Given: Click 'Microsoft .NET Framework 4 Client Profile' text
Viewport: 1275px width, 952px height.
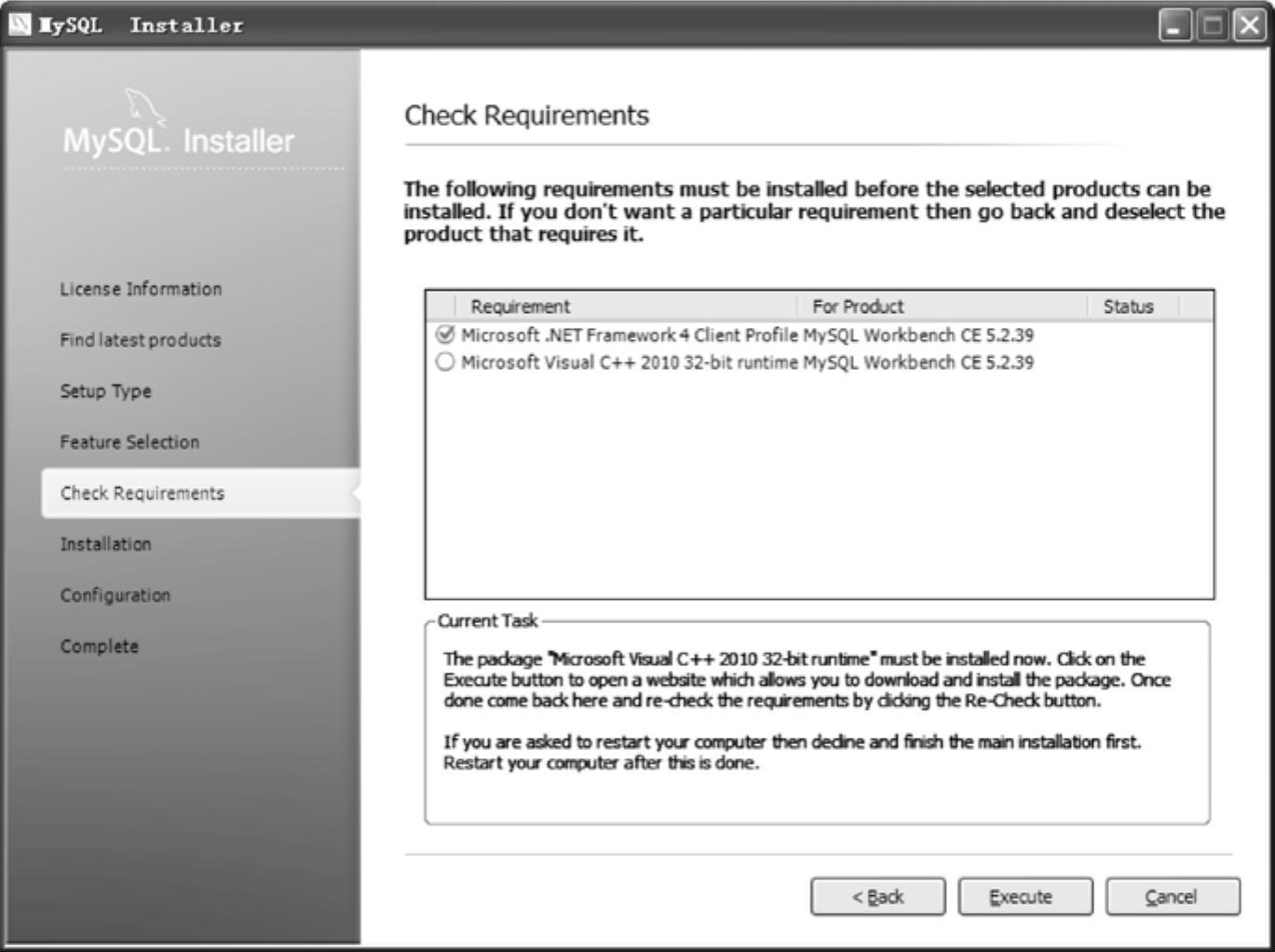Looking at the screenshot, I should [630, 335].
